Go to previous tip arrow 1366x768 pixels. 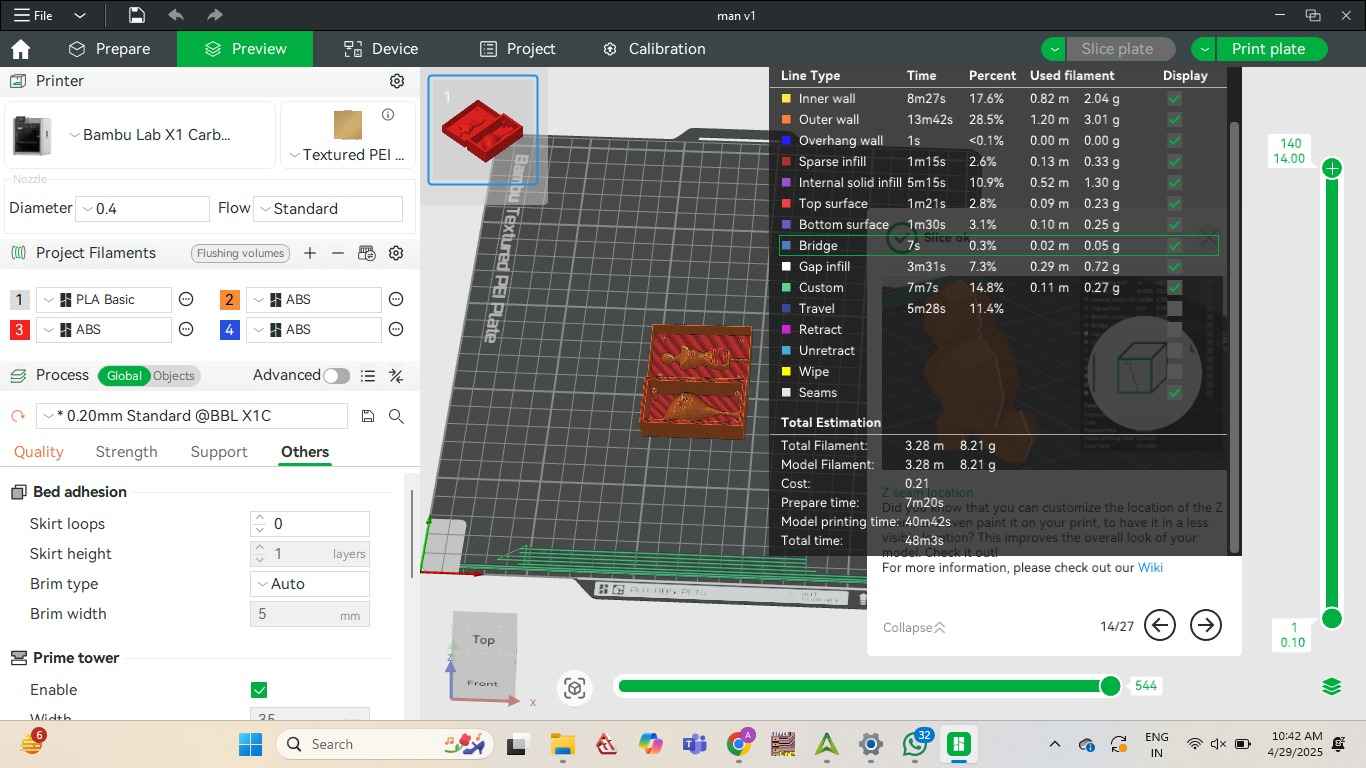[1160, 625]
